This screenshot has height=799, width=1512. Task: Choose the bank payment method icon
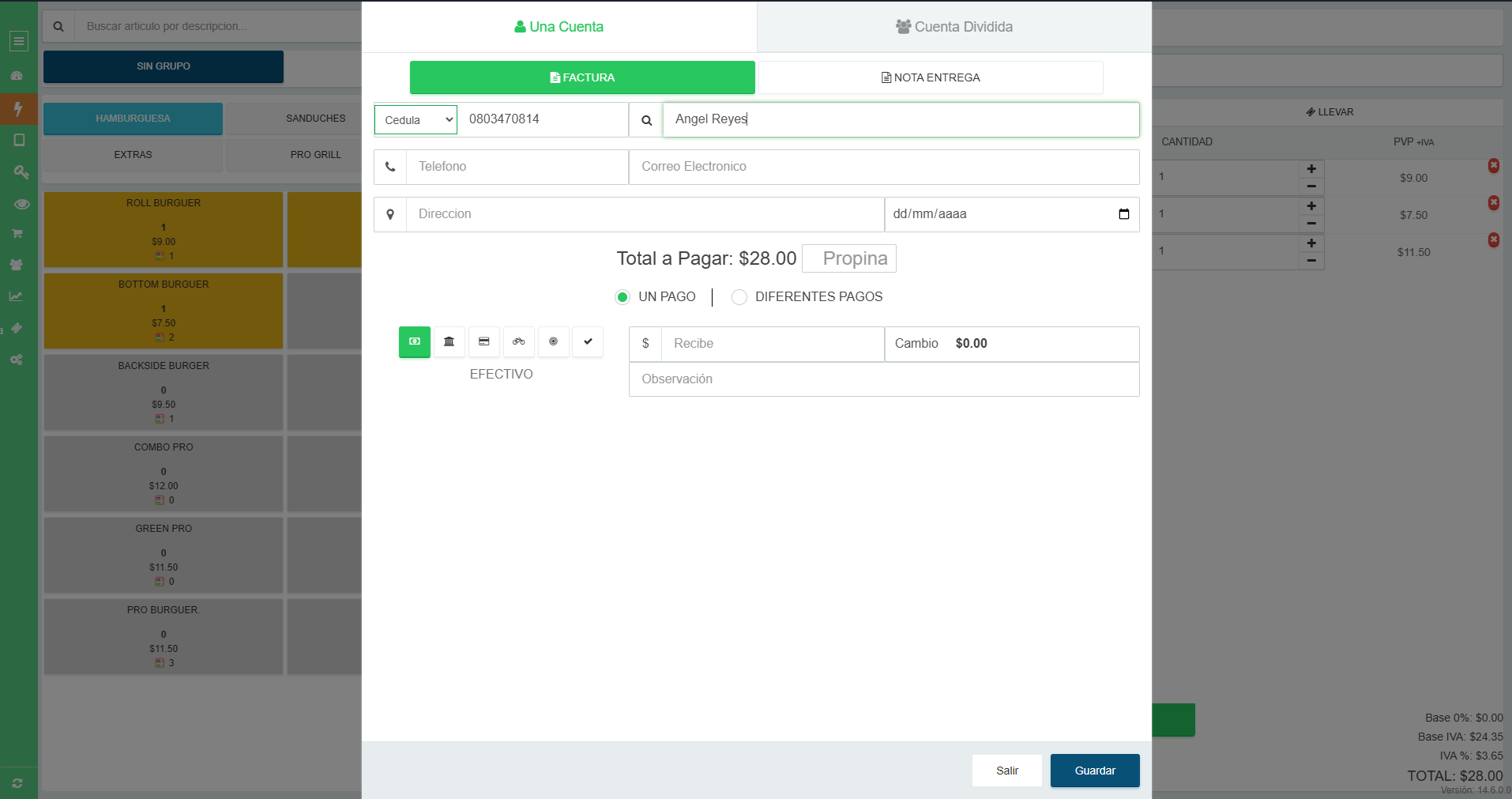pyautogui.click(x=449, y=342)
